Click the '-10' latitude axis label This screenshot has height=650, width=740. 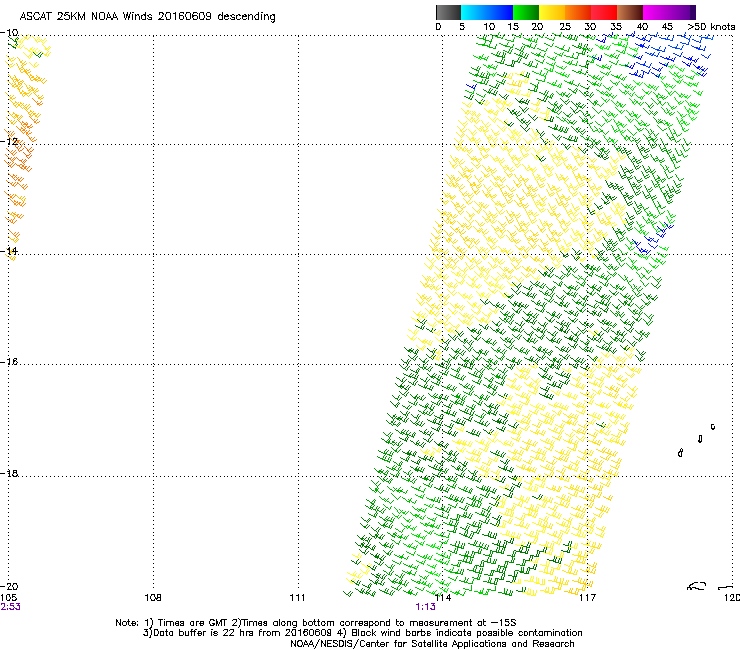9,33
